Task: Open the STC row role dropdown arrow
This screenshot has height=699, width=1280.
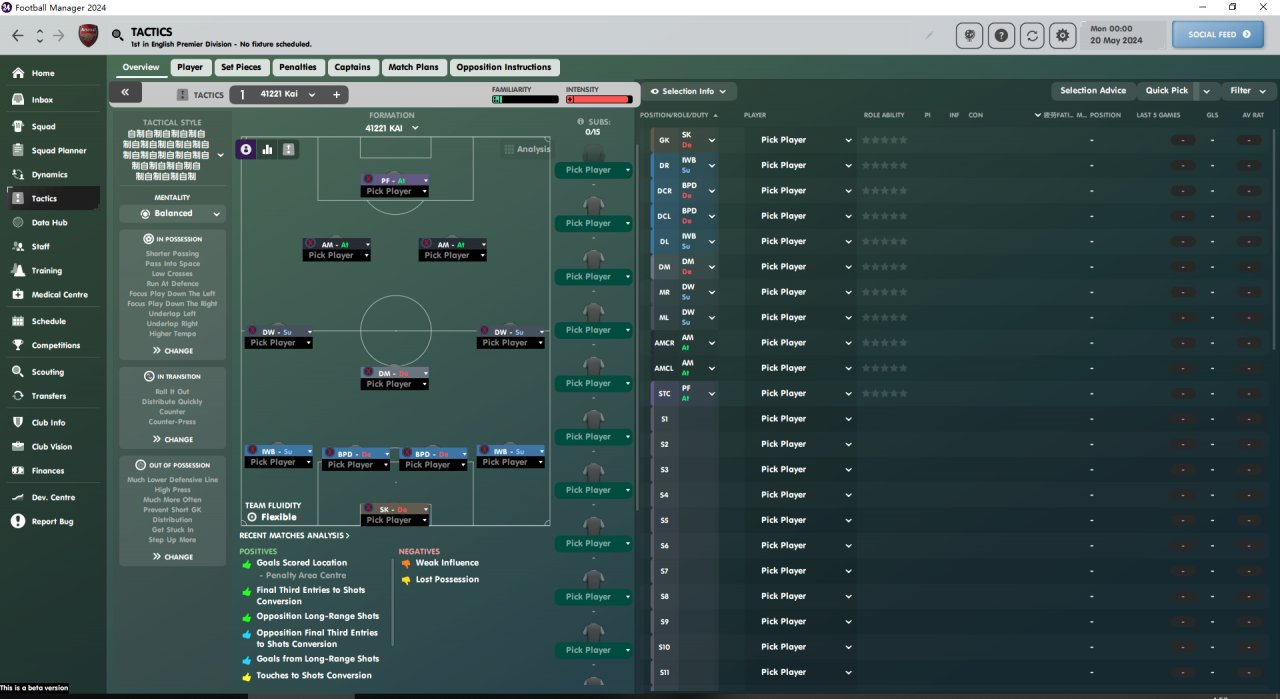Action: pos(712,394)
